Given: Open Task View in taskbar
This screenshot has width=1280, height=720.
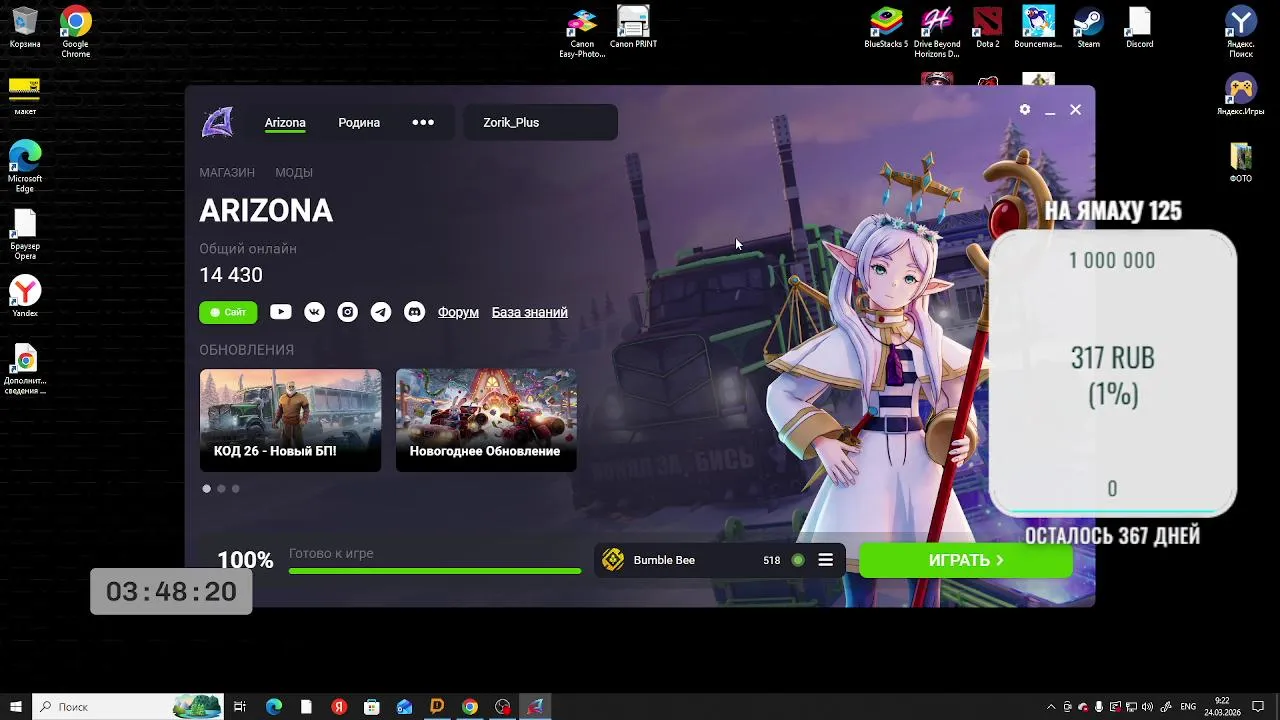Looking at the screenshot, I should (x=240, y=707).
